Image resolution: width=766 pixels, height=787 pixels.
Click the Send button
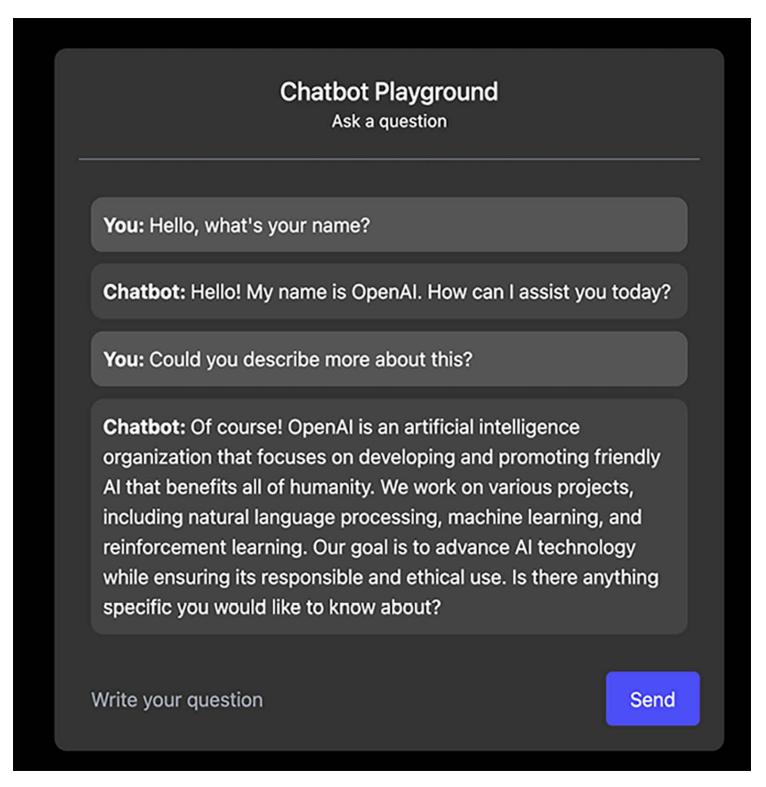pos(652,699)
